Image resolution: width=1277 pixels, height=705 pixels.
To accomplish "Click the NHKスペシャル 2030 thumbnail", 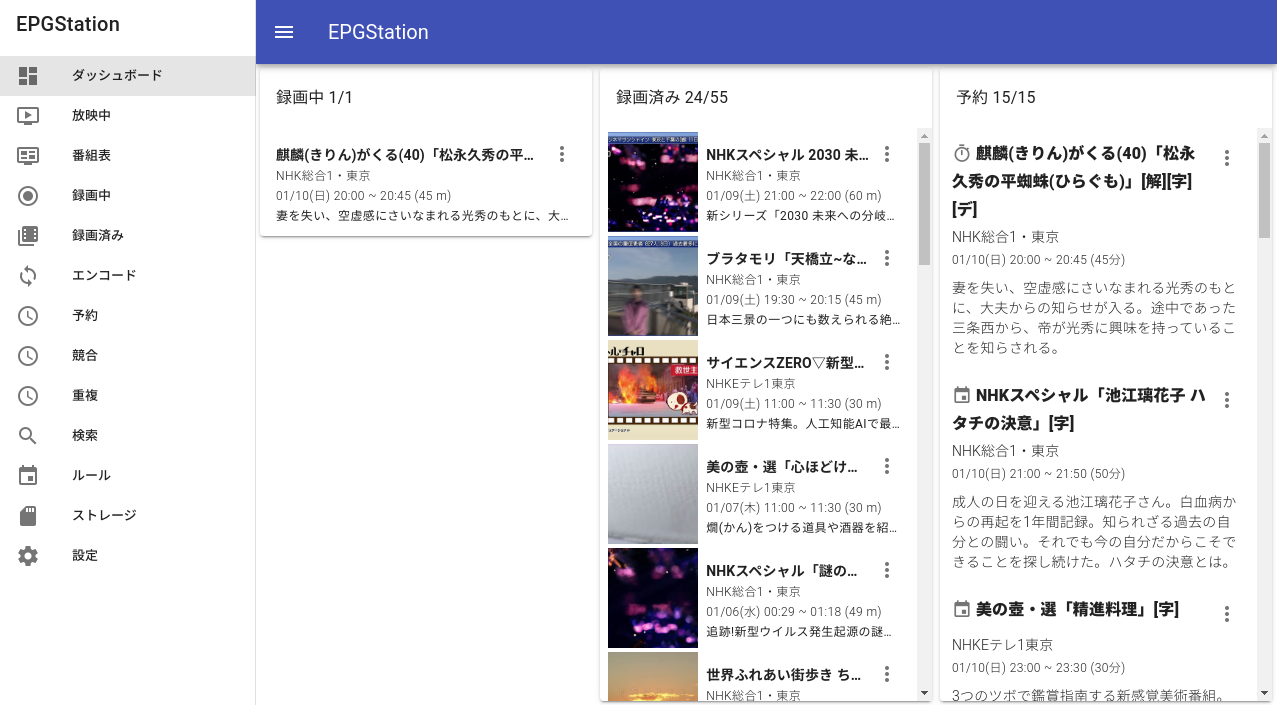I will pyautogui.click(x=653, y=182).
